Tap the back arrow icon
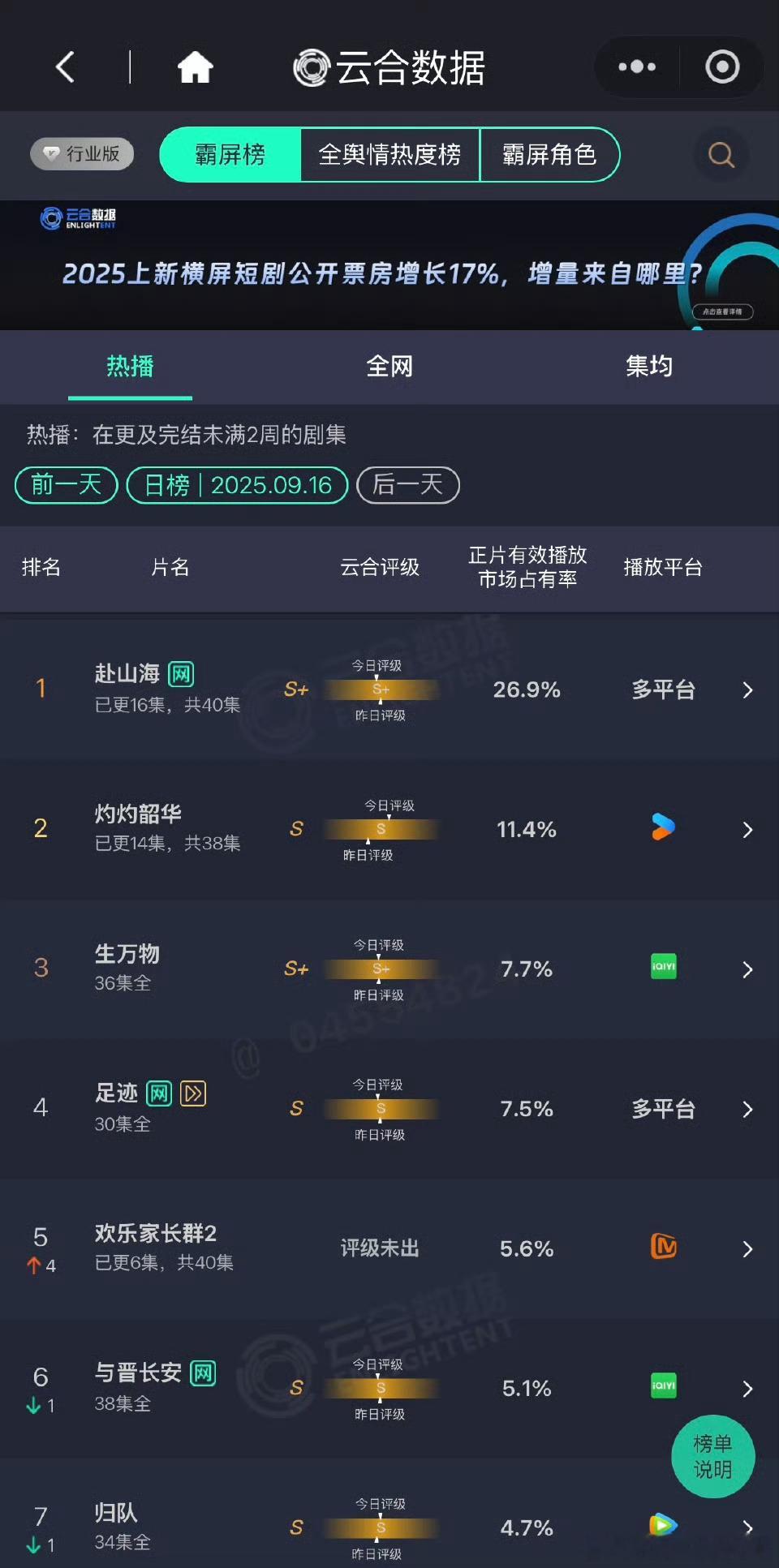 65,67
